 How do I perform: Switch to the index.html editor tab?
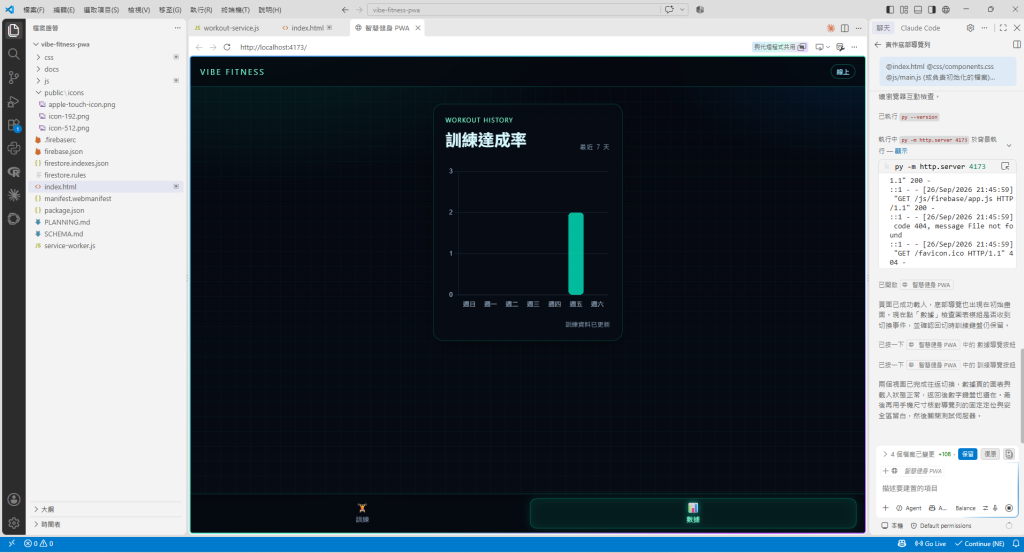point(307,28)
